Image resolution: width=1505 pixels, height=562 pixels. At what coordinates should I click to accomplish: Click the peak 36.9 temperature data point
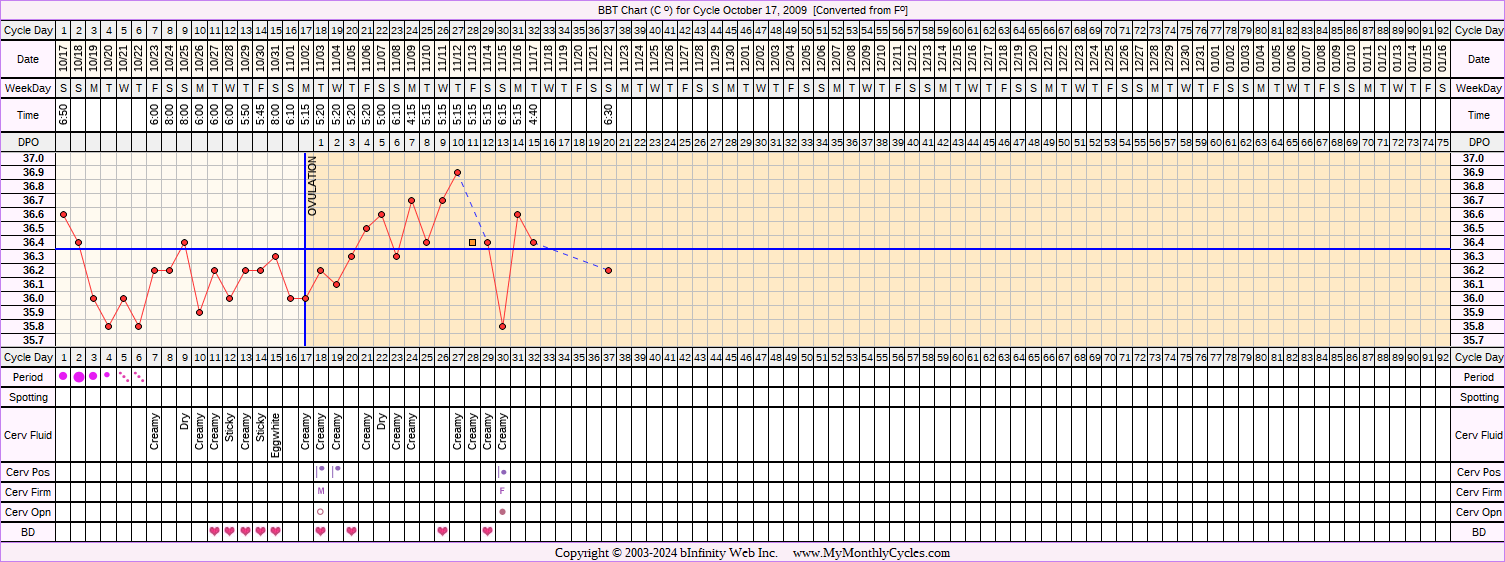[x=457, y=172]
